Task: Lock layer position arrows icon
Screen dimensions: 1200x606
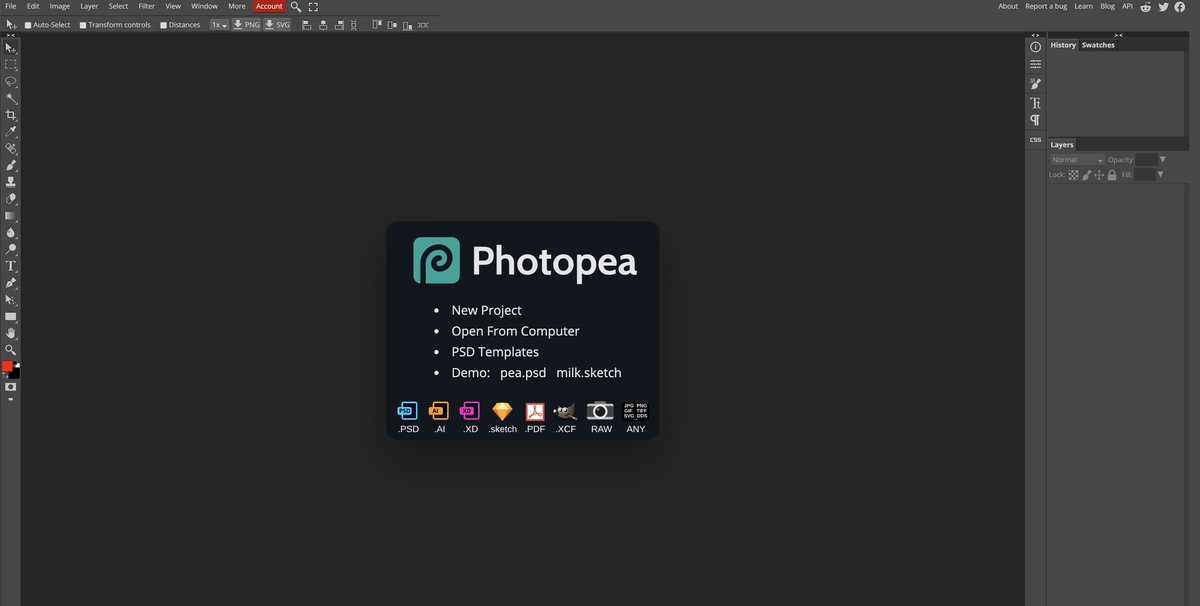Action: pos(1099,175)
